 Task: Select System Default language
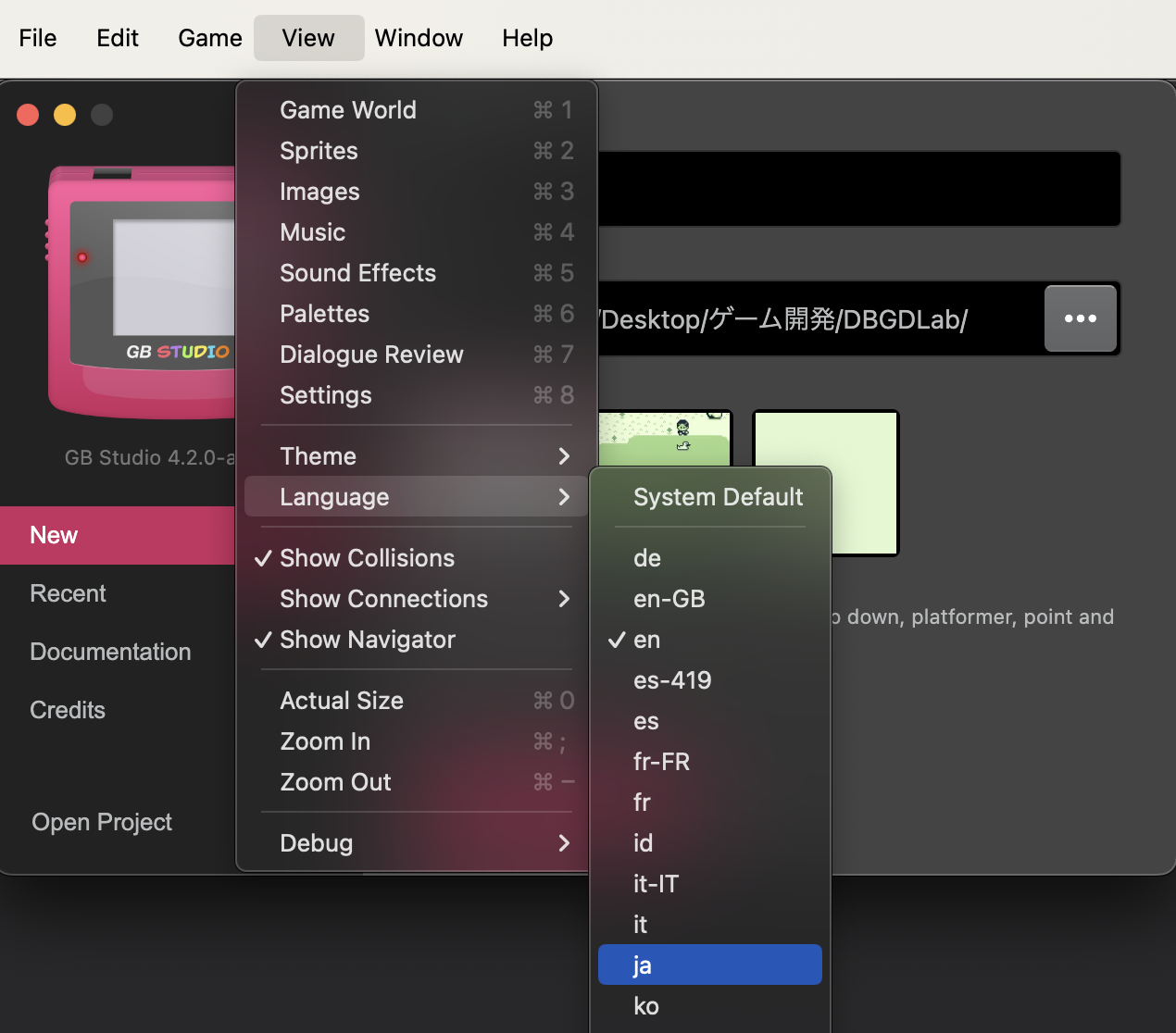point(710,497)
